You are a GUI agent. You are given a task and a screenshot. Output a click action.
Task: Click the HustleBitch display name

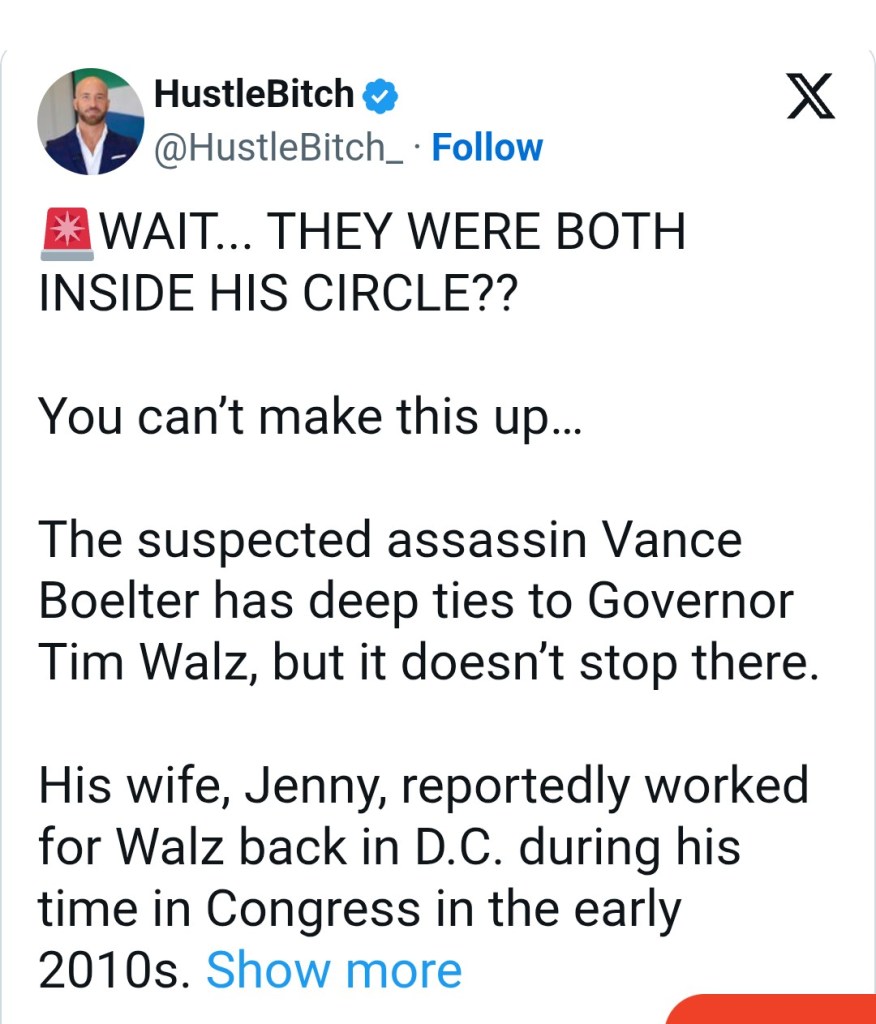(x=254, y=95)
